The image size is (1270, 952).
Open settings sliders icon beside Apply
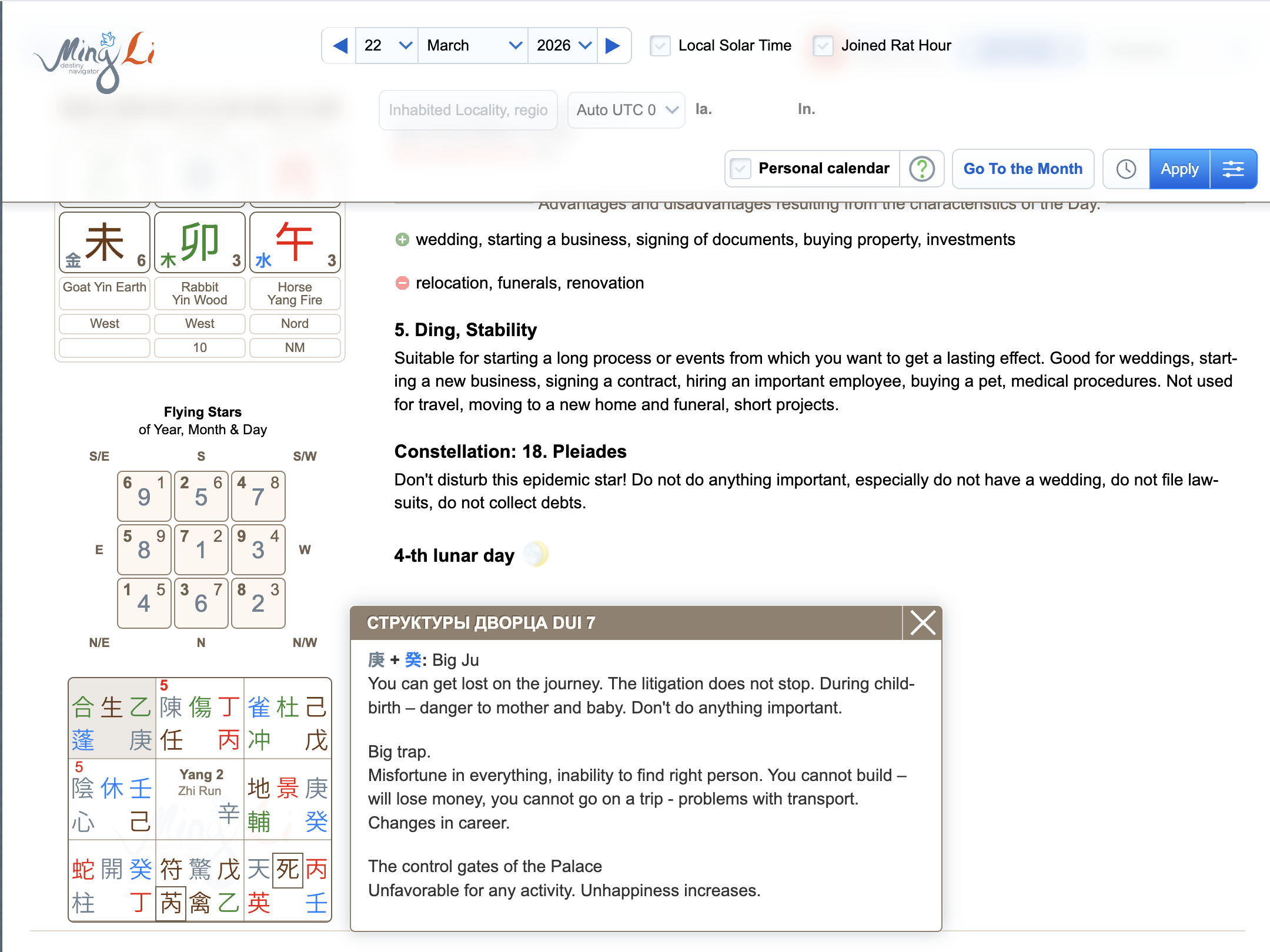1233,169
